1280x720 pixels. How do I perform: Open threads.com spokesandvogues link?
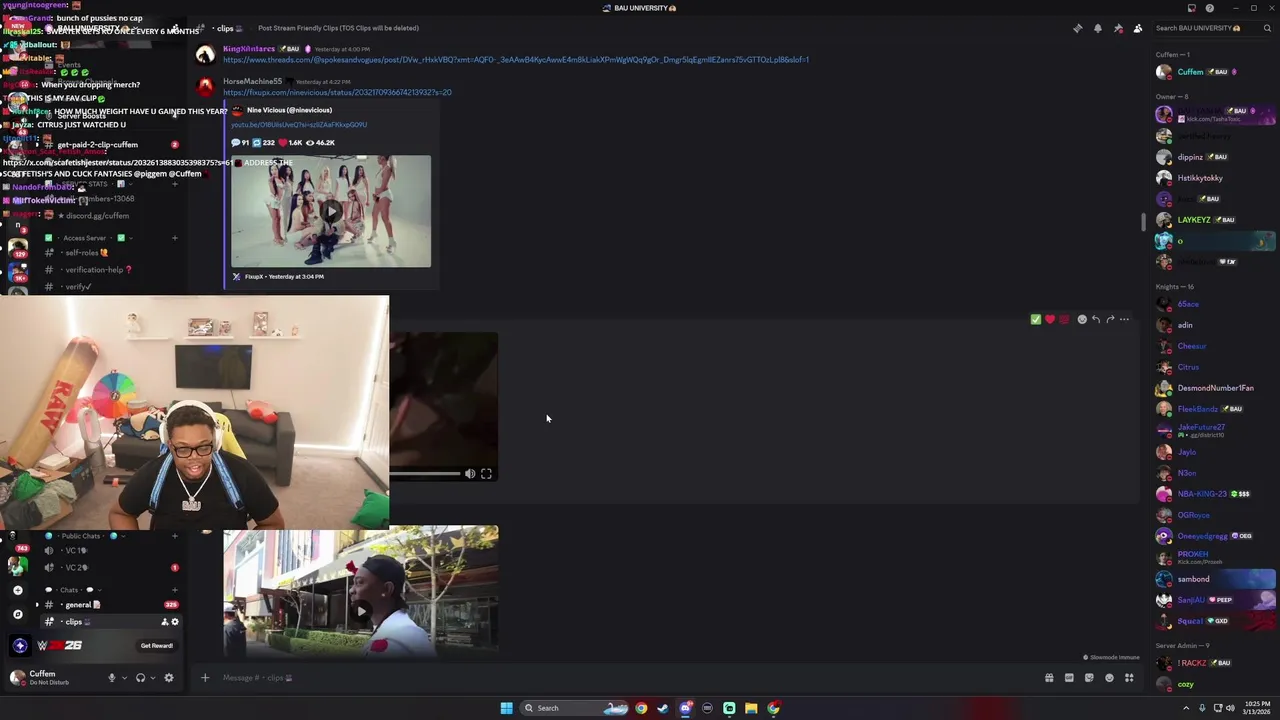(516, 60)
